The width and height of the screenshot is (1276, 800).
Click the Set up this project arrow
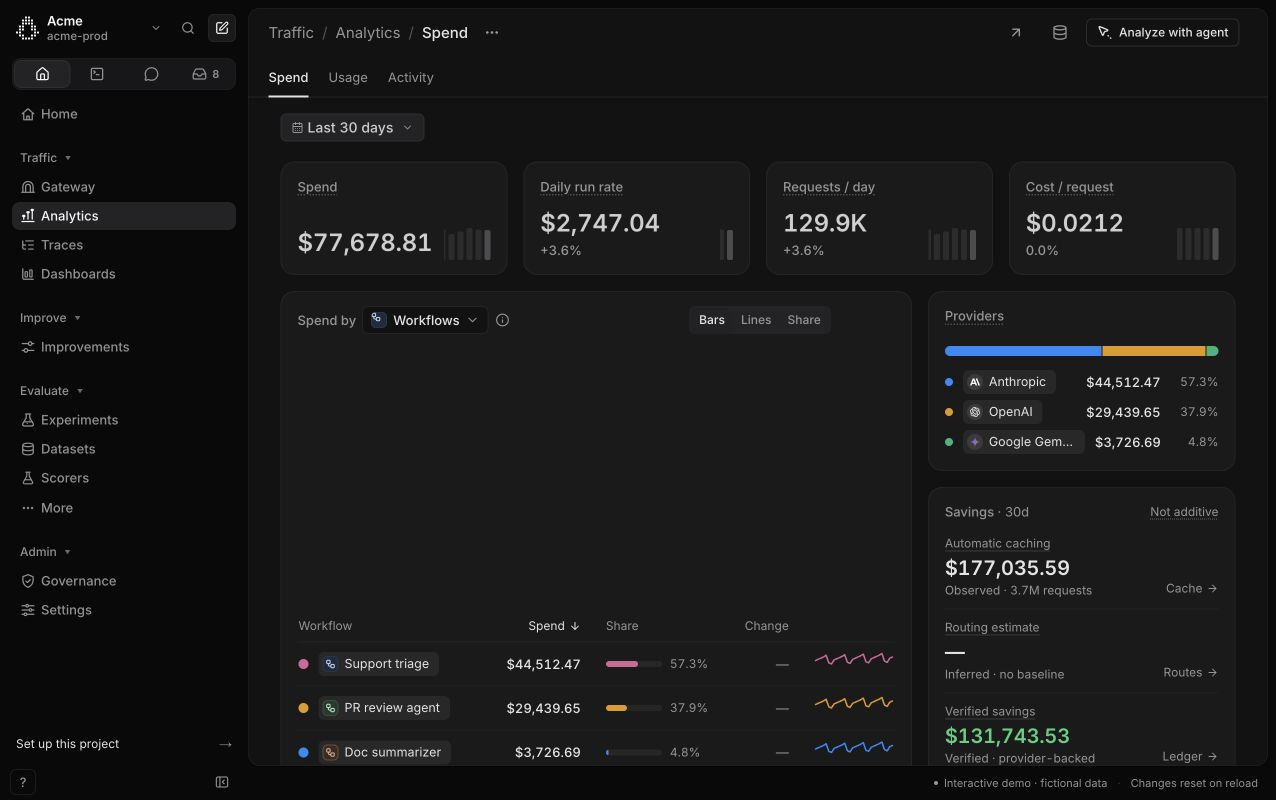tap(225, 744)
